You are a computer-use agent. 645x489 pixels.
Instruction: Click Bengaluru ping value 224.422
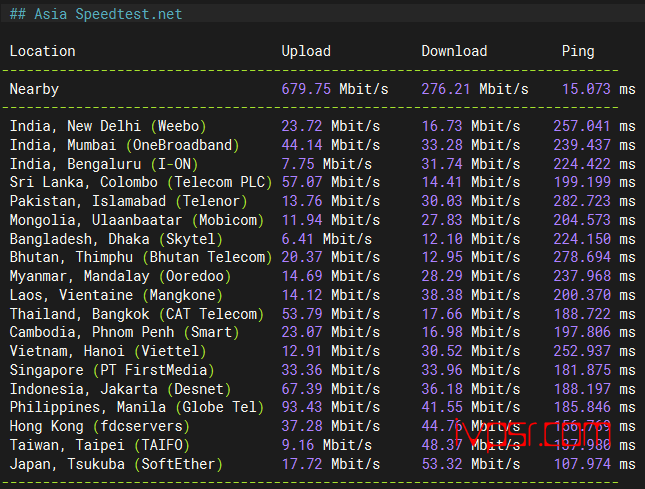pos(582,164)
